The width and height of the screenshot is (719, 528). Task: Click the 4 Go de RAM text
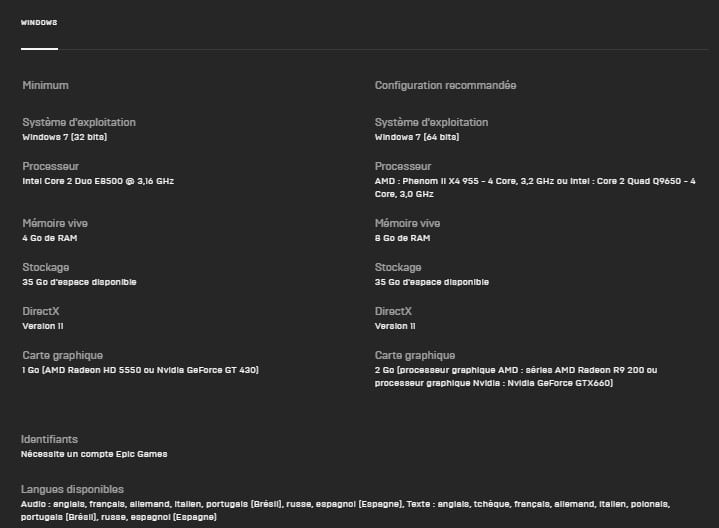[50, 238]
